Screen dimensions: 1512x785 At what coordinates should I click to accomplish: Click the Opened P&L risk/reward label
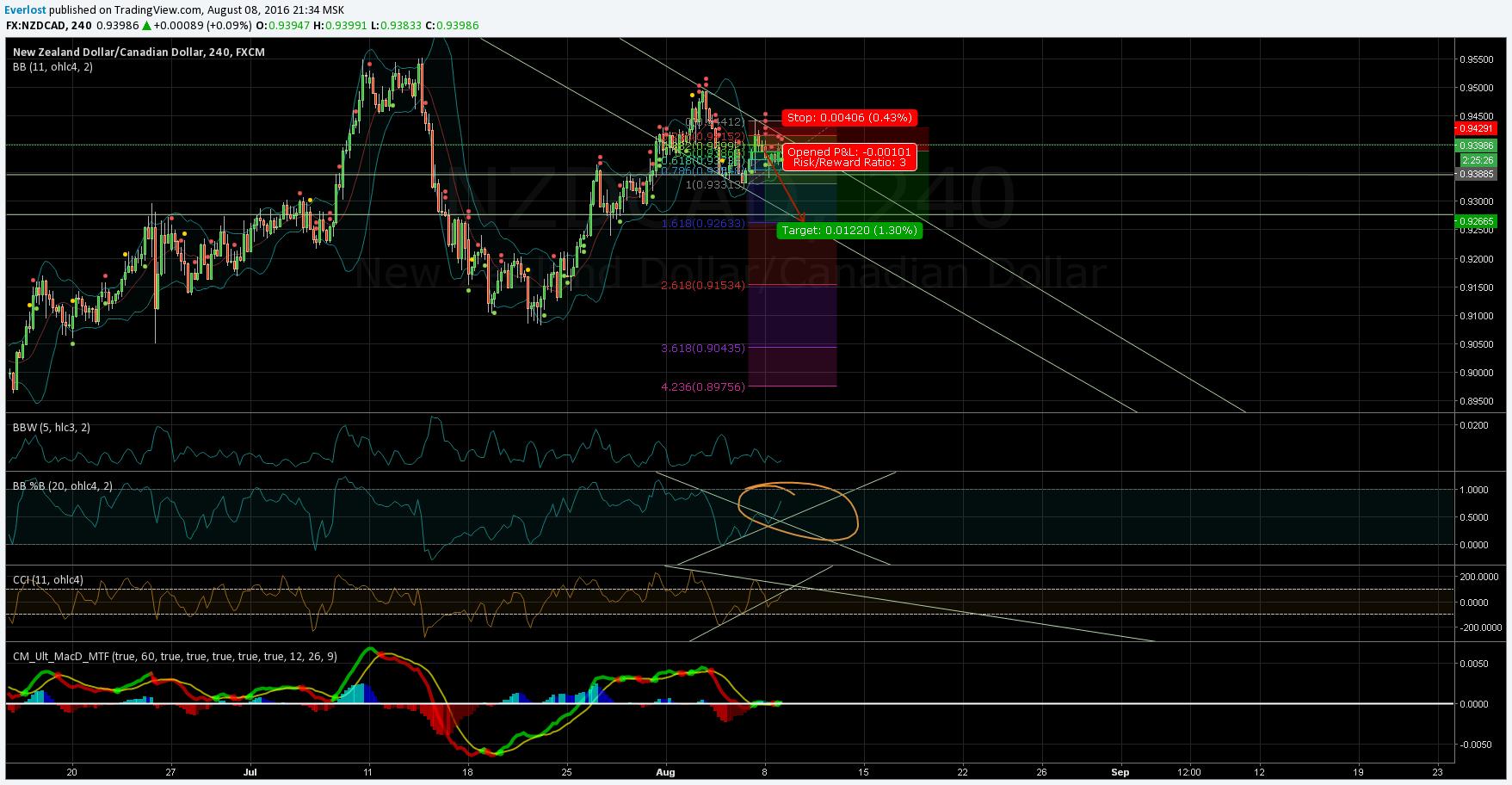click(849, 157)
